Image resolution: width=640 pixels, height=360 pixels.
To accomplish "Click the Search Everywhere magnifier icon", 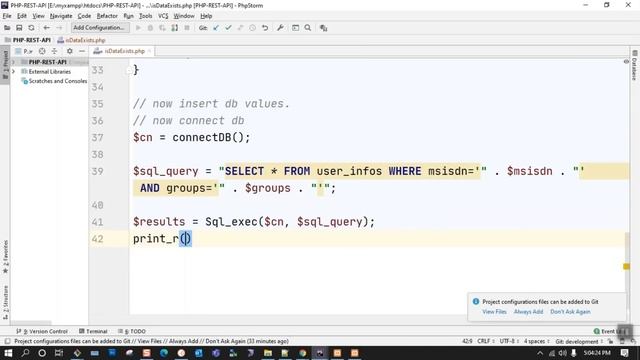I will coord(308,28).
